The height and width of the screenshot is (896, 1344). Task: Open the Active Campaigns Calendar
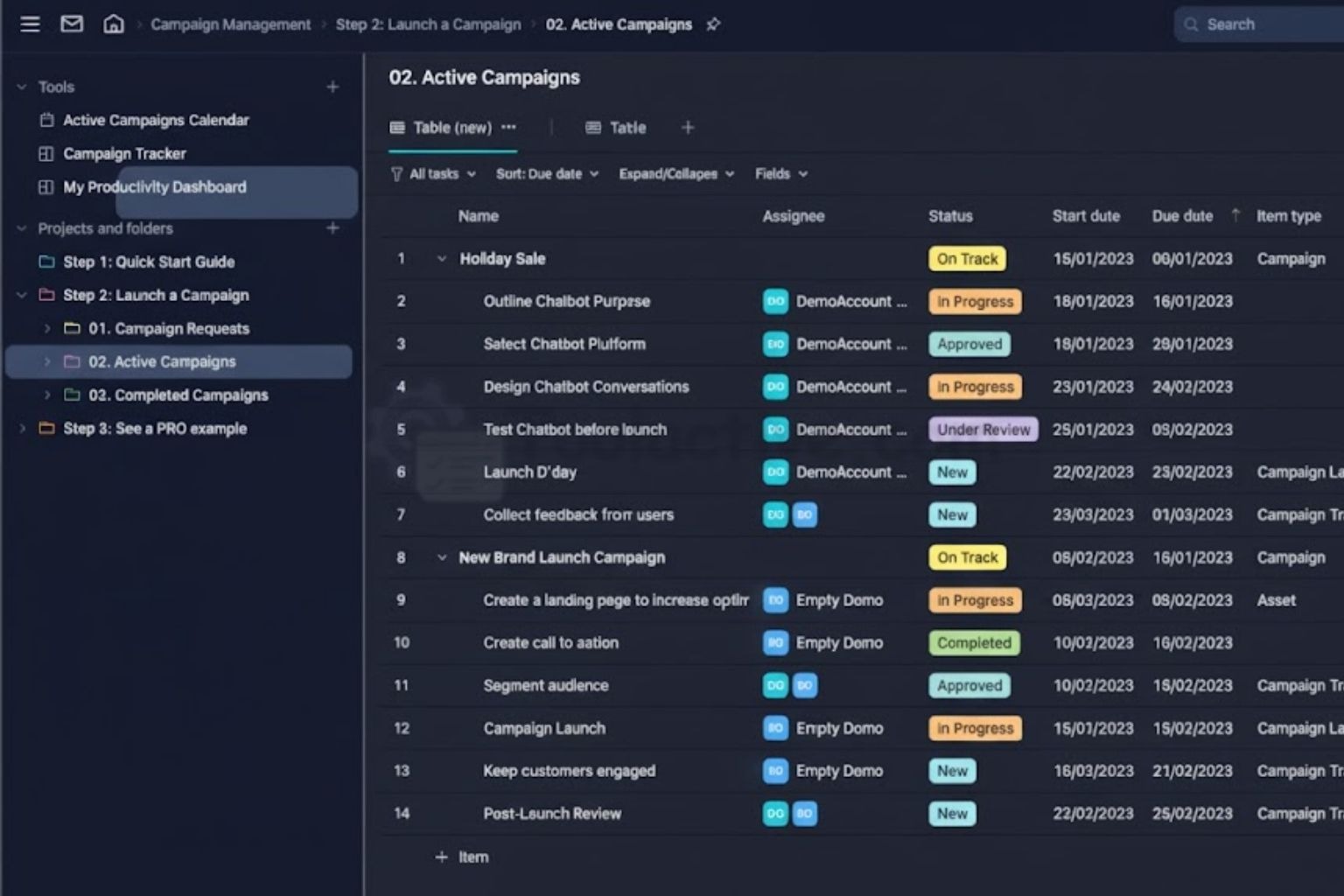coord(156,120)
